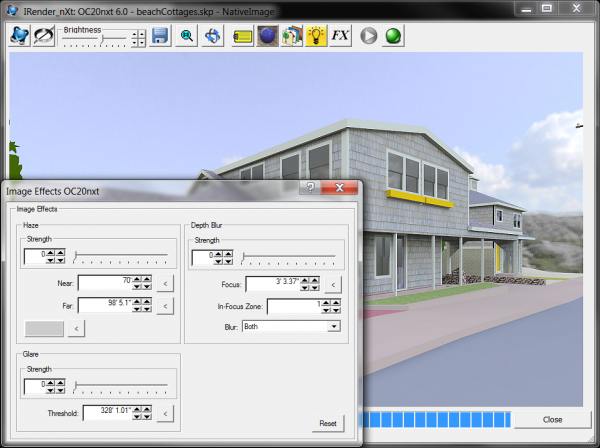The width and height of the screenshot is (600, 448).
Task: Click the pick button next to Near field
Action: click(166, 284)
